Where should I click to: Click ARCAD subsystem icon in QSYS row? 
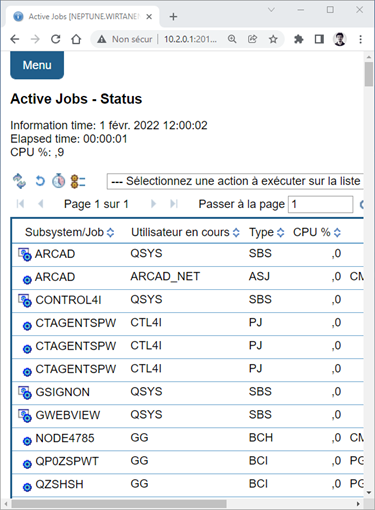(25, 254)
